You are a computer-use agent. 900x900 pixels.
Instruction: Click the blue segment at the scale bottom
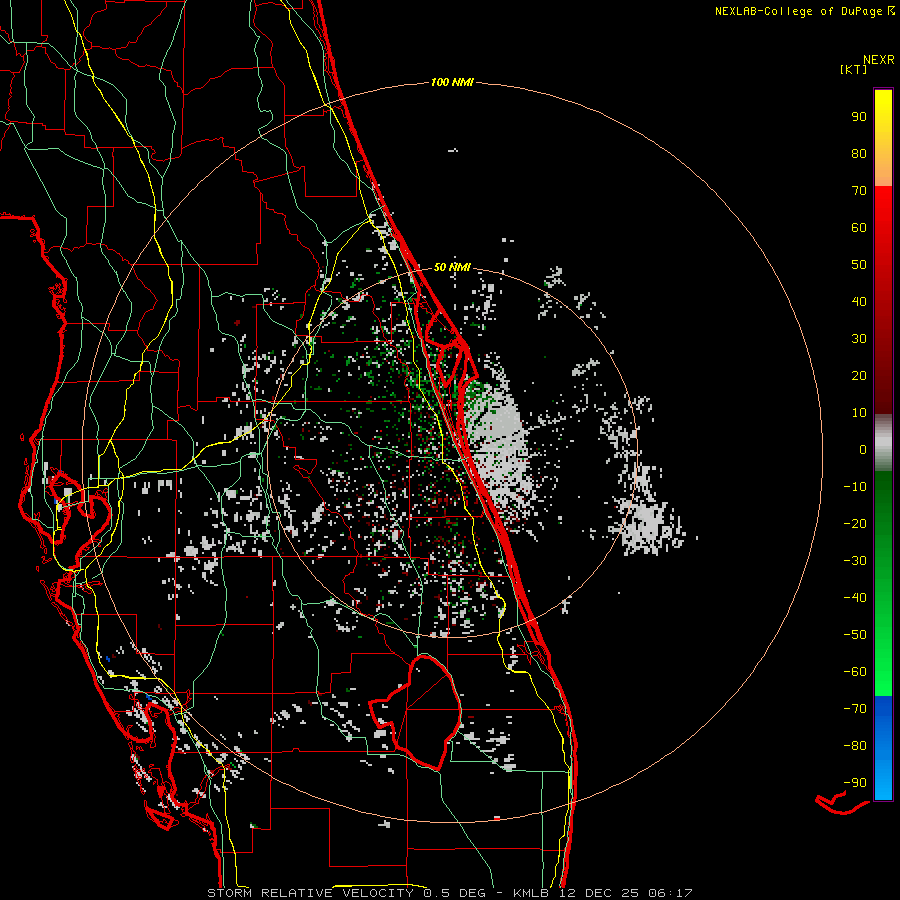[x=883, y=748]
